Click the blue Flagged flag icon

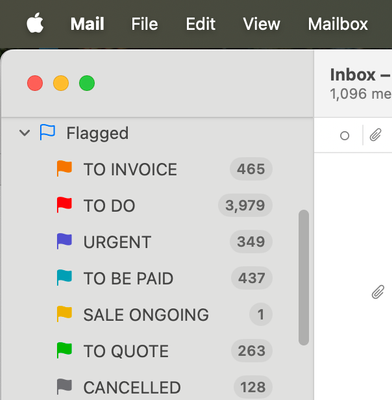[x=47, y=132]
